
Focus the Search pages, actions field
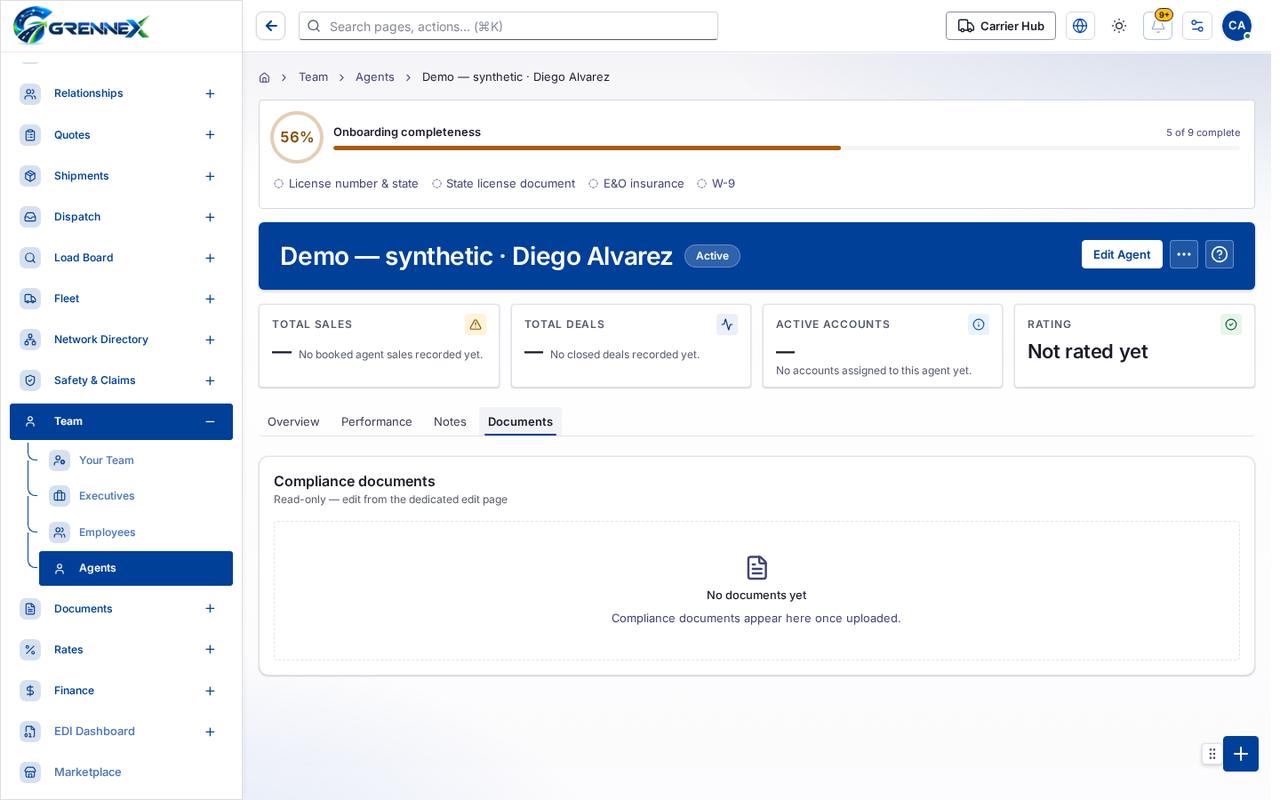coord(508,26)
